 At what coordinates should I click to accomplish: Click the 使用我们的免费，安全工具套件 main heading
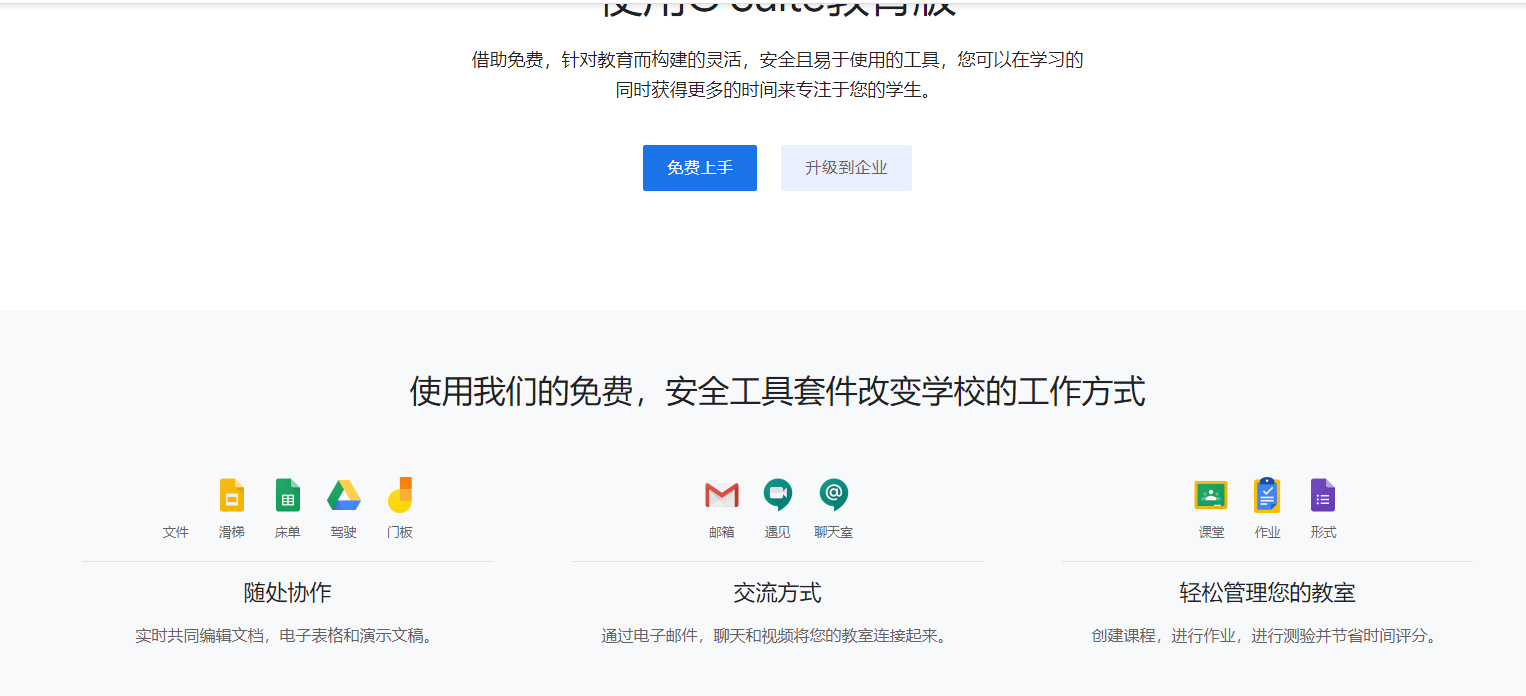pyautogui.click(x=778, y=391)
